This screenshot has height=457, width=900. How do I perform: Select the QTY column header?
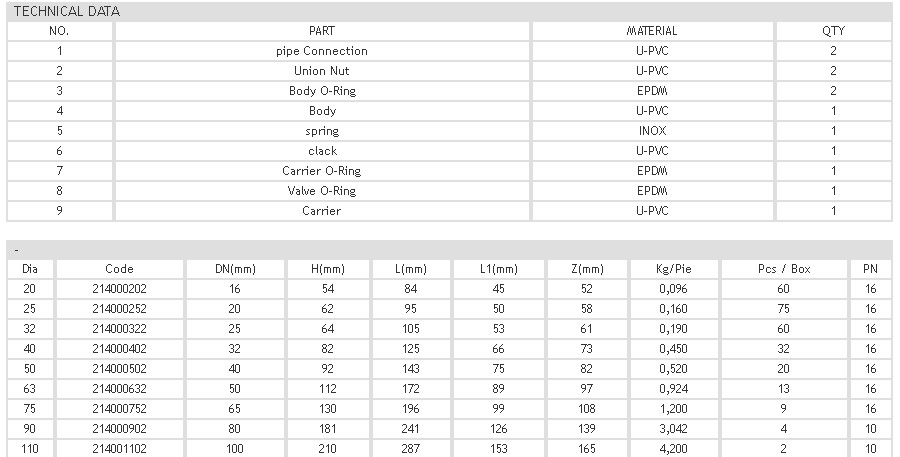[833, 31]
